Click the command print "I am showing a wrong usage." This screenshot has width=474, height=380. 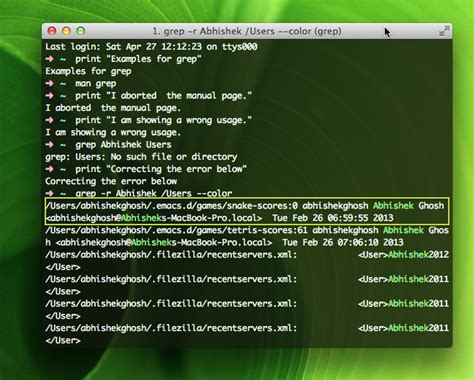pyautogui.click(x=163, y=120)
